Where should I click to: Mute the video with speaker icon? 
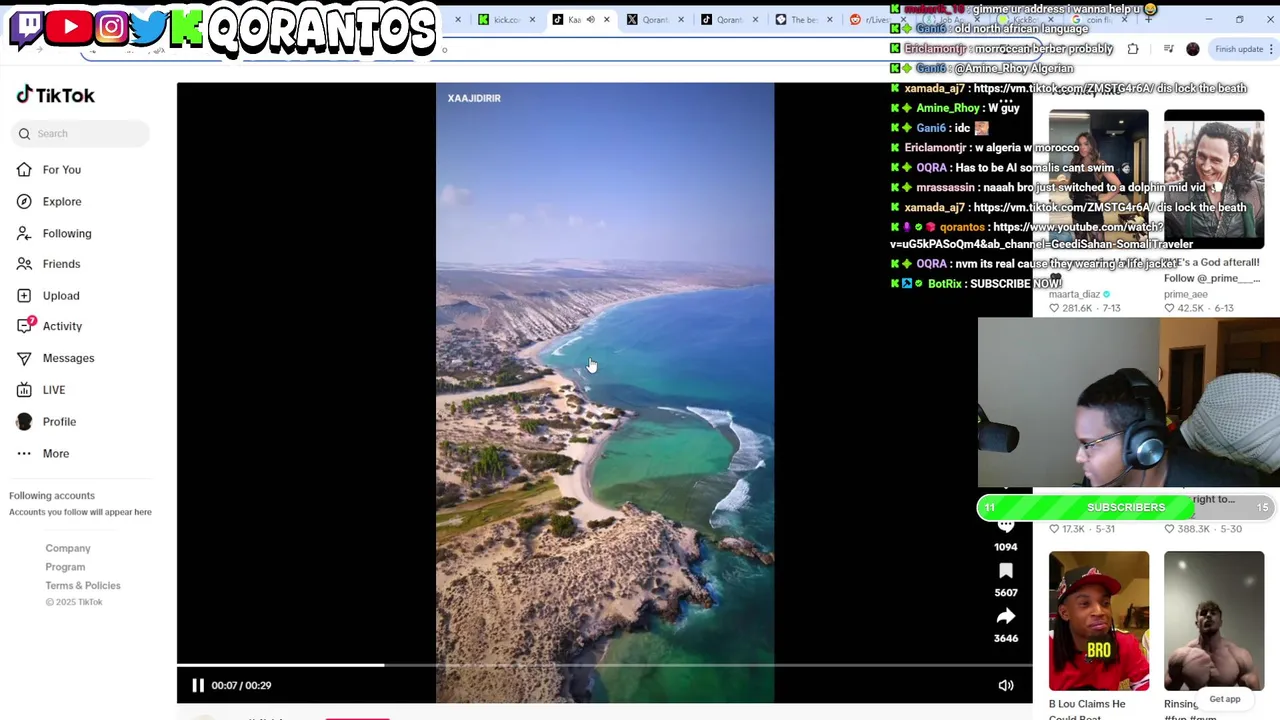pos(1006,686)
